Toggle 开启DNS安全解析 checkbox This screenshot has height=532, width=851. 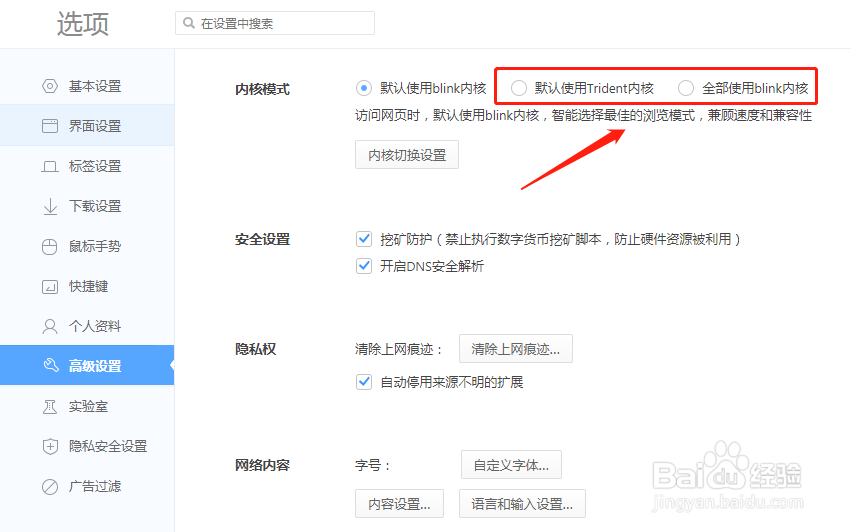coord(364,266)
